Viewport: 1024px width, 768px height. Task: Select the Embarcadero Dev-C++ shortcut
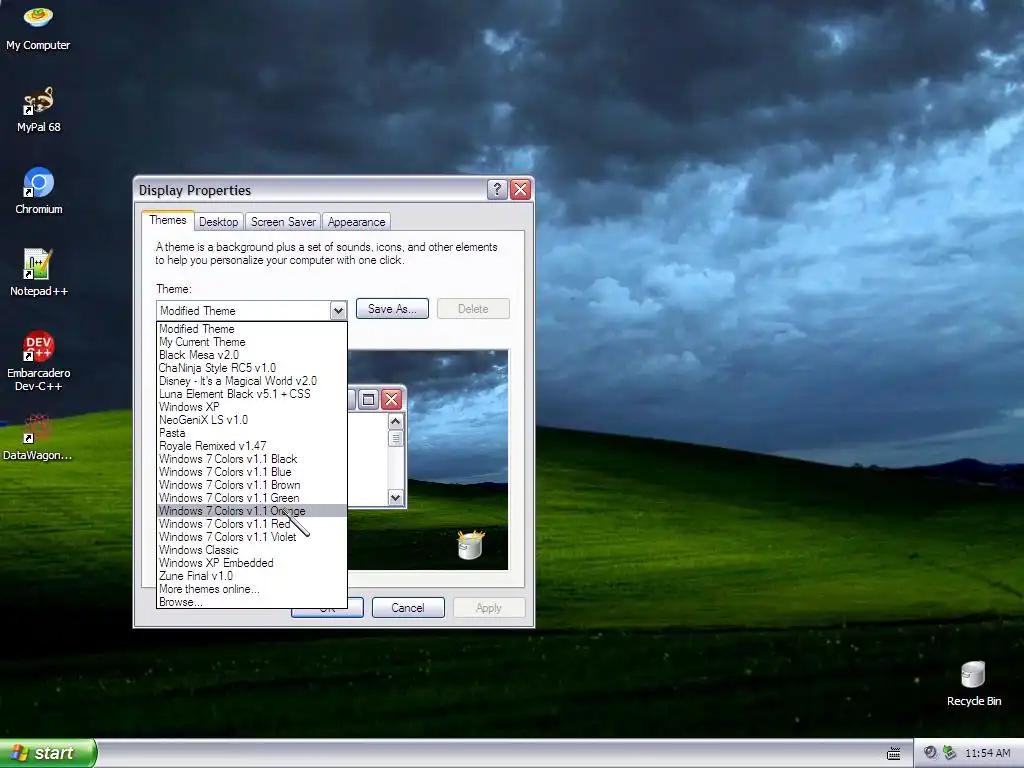click(39, 361)
